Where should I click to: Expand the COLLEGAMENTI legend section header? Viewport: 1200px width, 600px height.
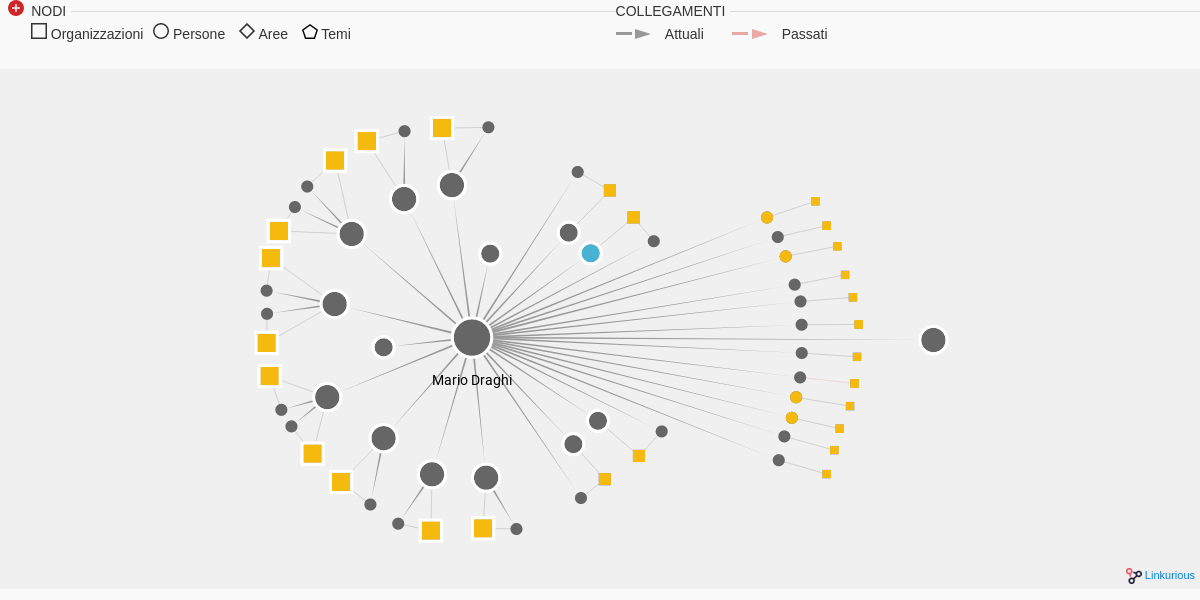(670, 11)
